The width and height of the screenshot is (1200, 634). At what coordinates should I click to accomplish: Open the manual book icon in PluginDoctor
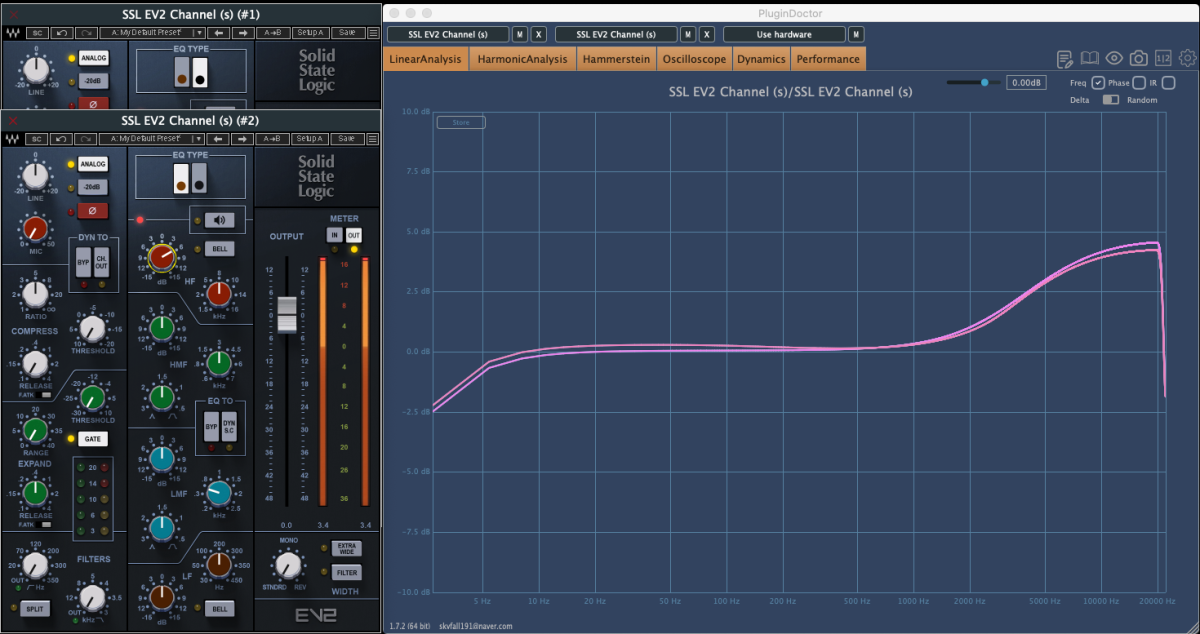pyautogui.click(x=1089, y=58)
